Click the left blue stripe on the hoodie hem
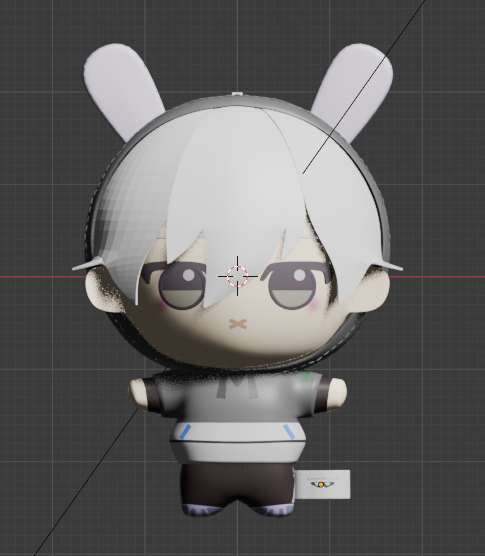Screen dimensions: 485x556 click(185, 432)
